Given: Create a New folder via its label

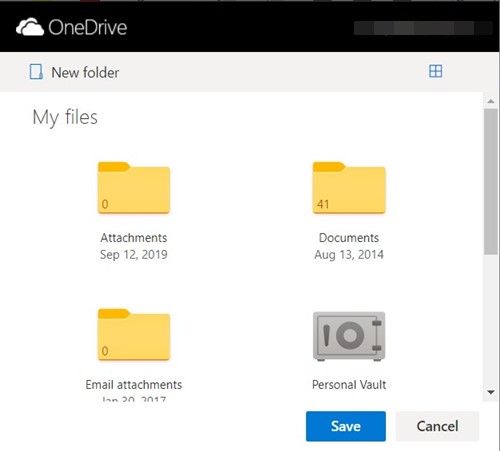Looking at the screenshot, I should [x=85, y=72].
